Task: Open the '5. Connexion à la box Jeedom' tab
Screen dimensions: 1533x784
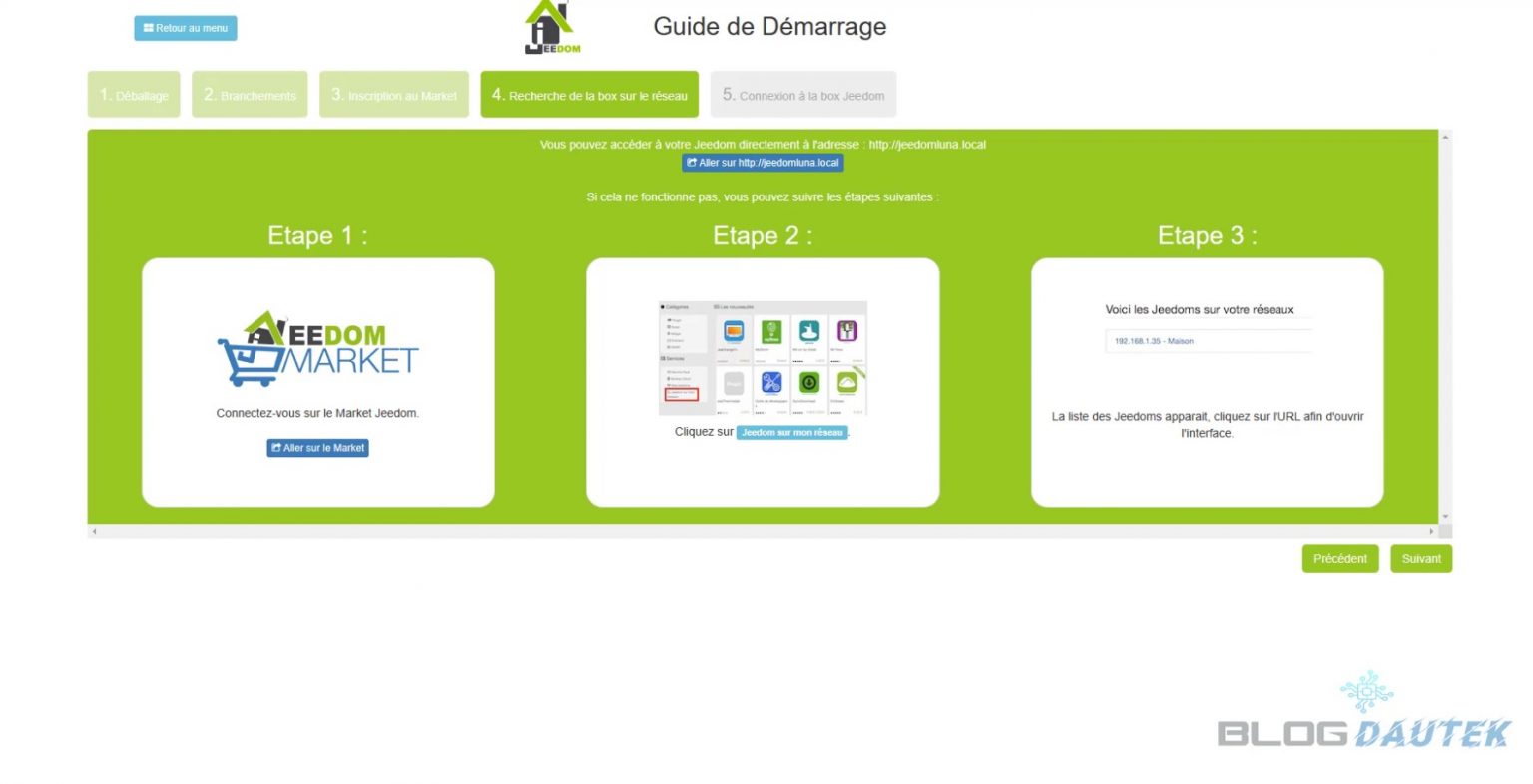Action: click(802, 94)
